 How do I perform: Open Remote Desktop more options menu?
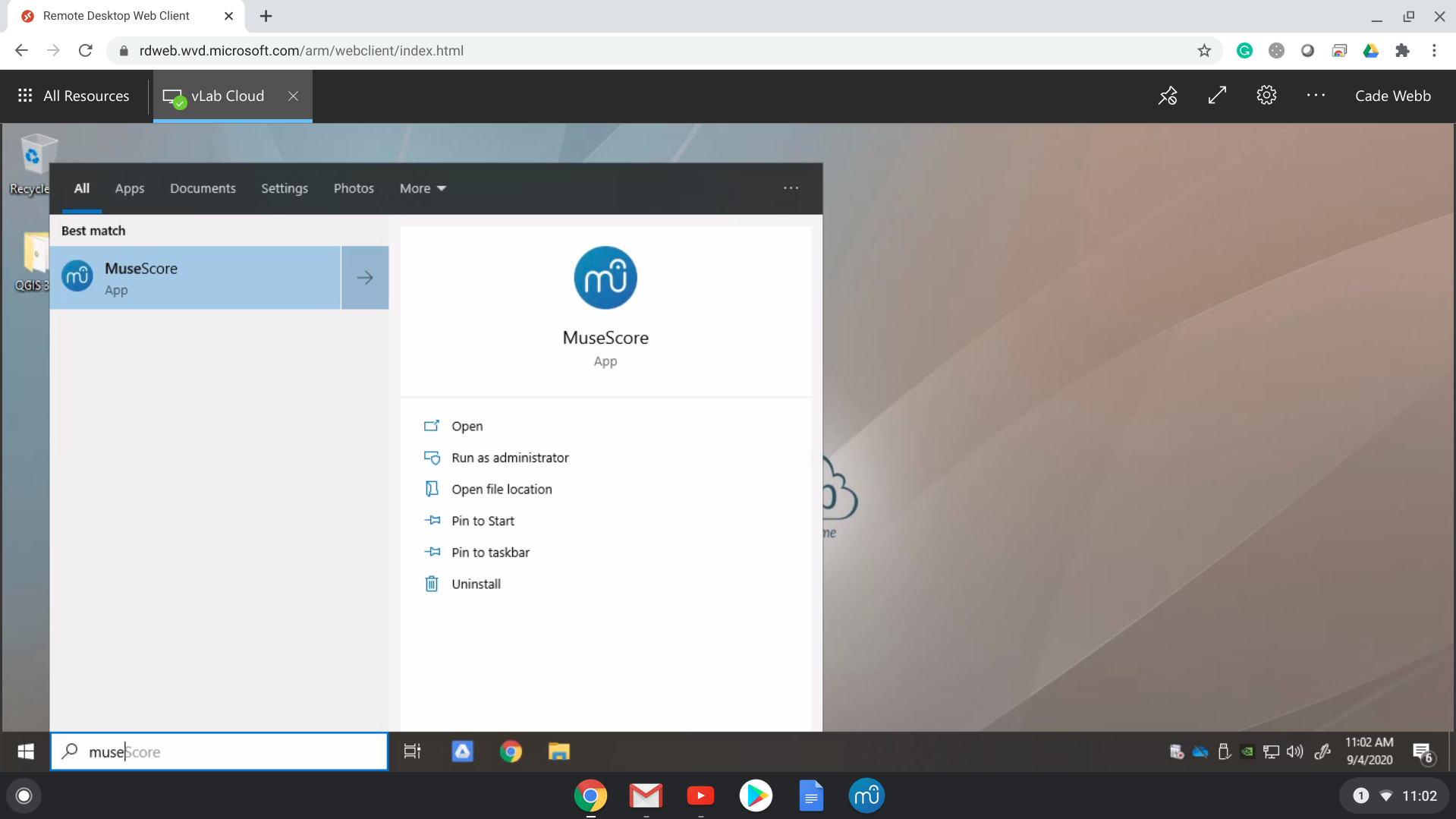coord(1316,96)
